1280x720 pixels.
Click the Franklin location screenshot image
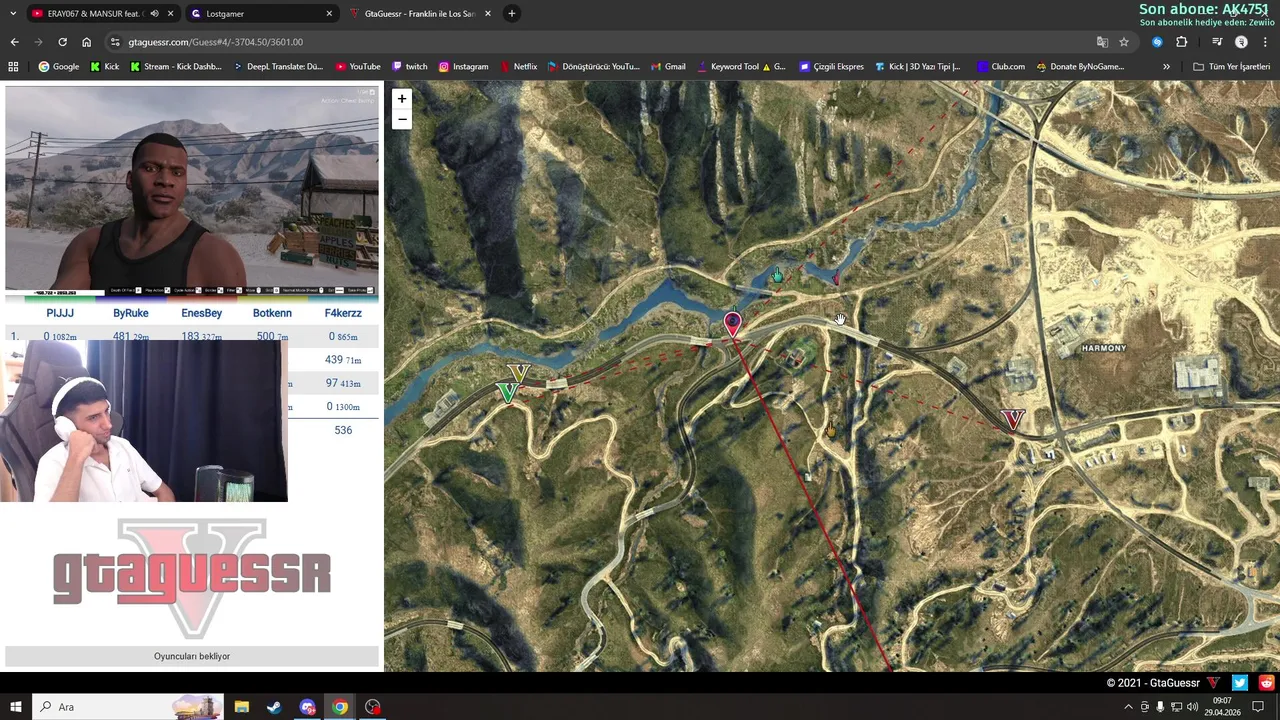(192, 192)
